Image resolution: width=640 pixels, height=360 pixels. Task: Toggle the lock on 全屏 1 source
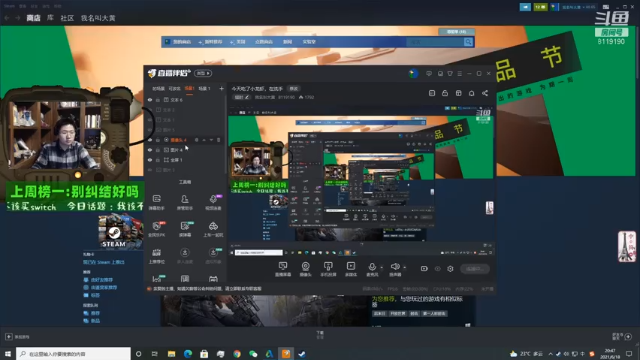(158, 160)
